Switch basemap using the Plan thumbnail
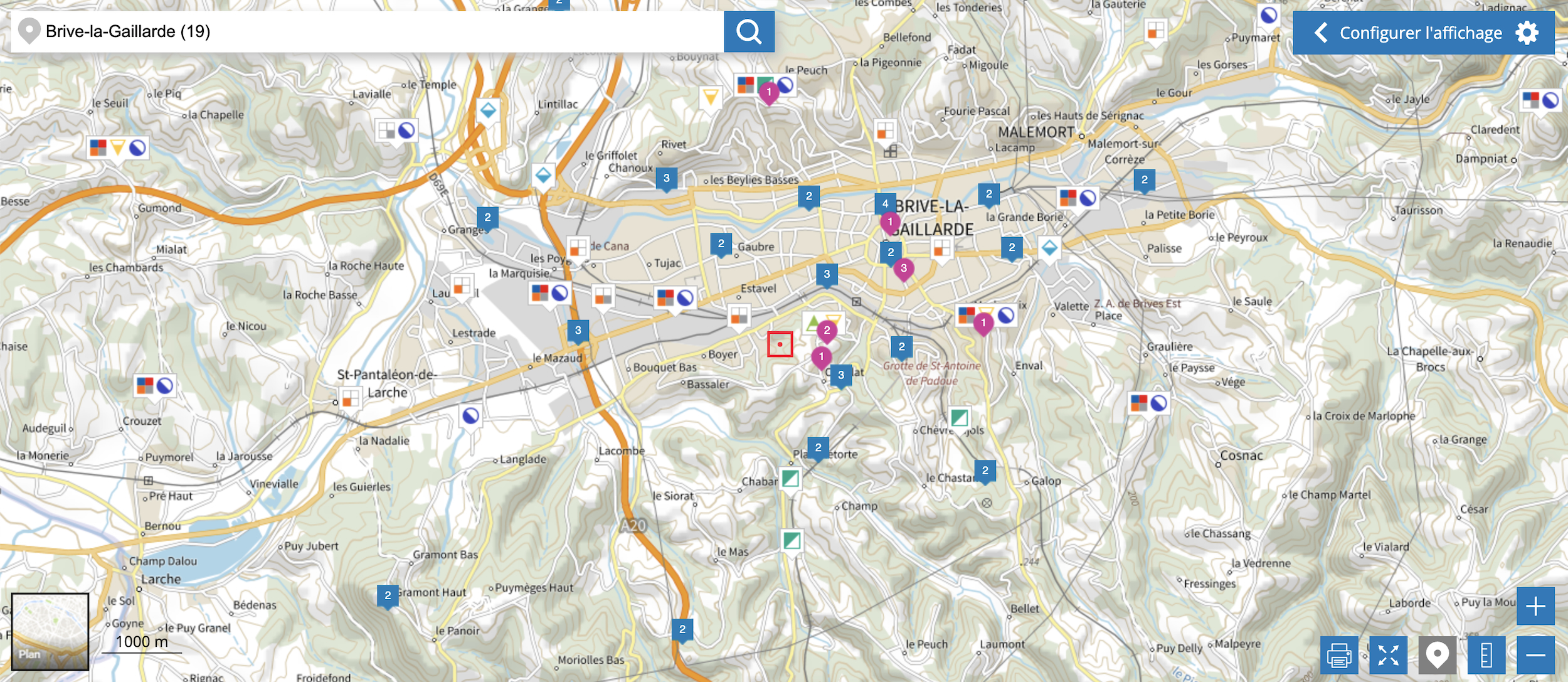Viewport: 1568px width, 682px height. coord(50,631)
